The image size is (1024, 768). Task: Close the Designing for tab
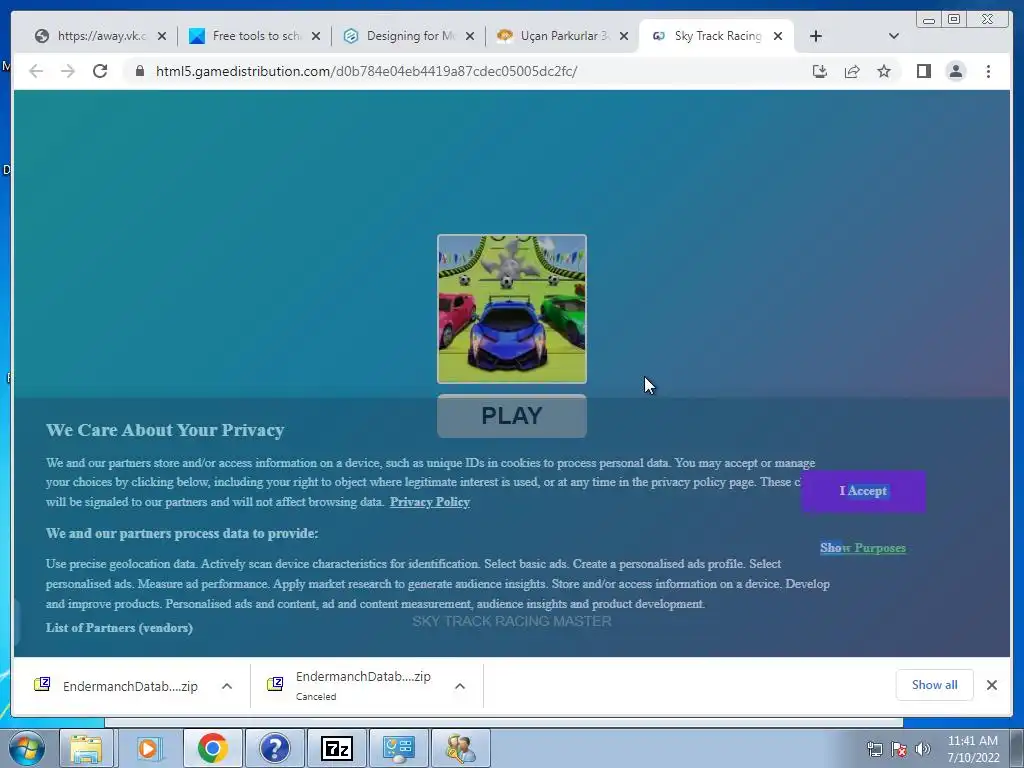pos(470,36)
